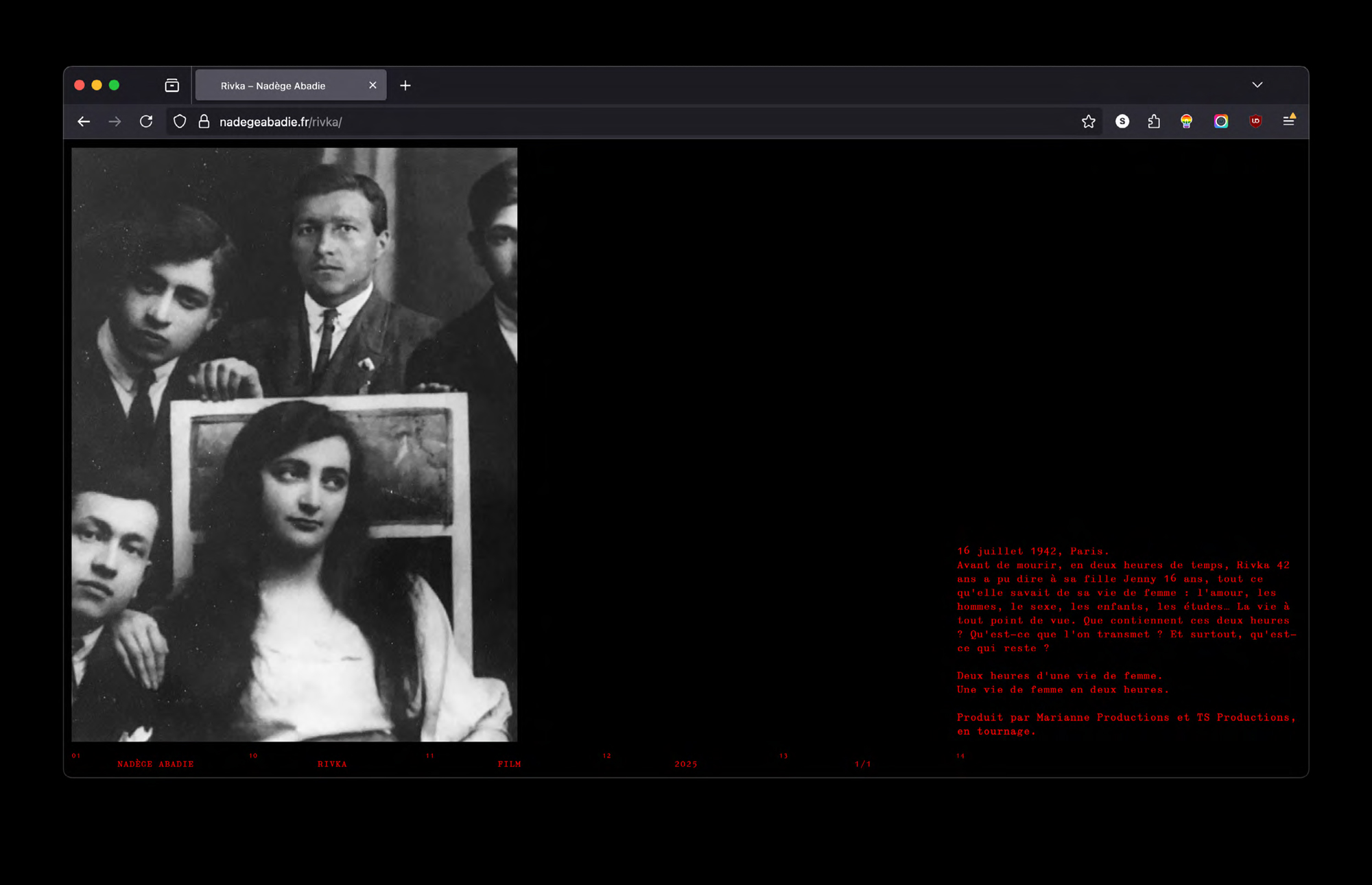Click the RIVKA footer label

tap(332, 764)
